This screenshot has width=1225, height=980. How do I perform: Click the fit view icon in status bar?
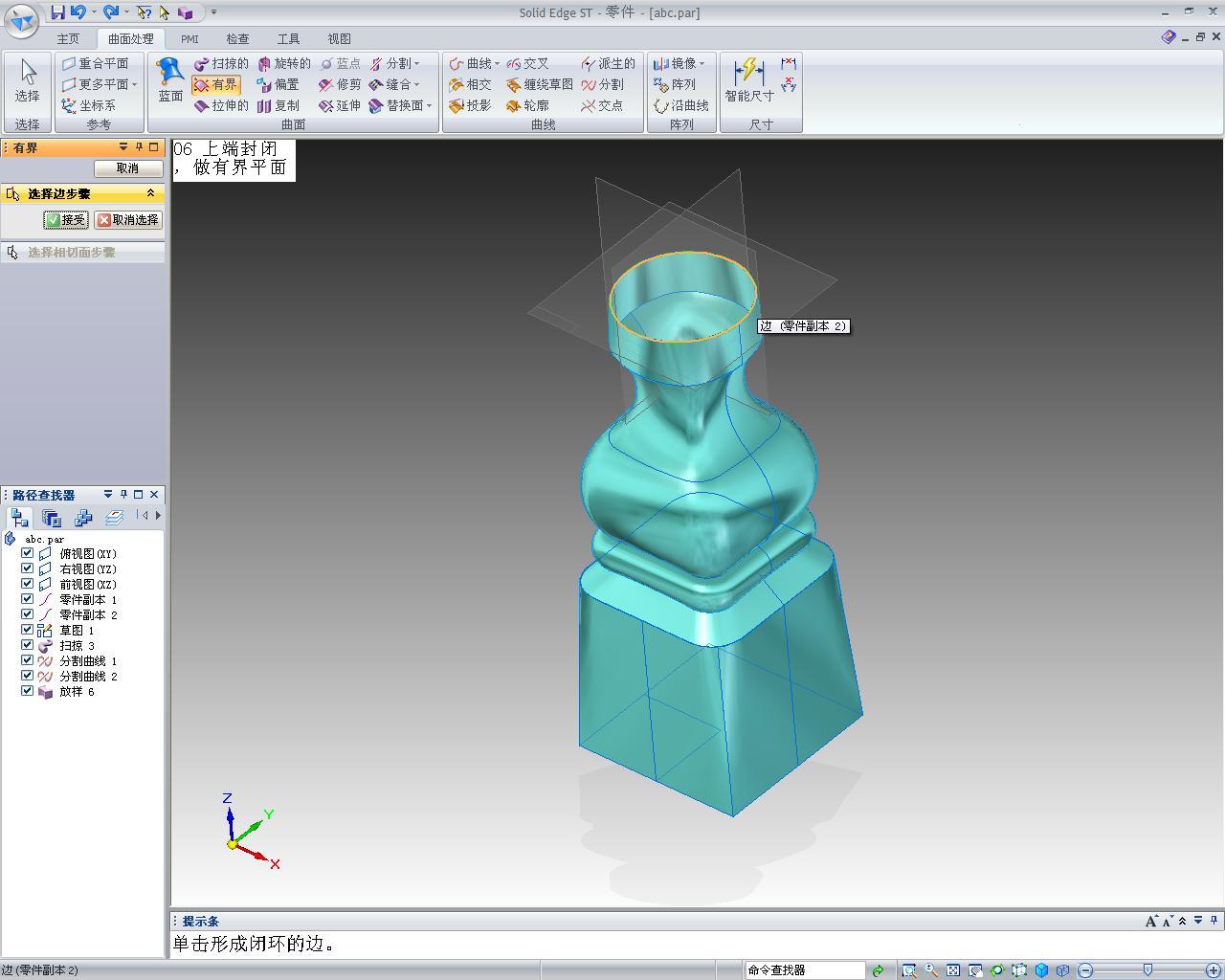(953, 969)
